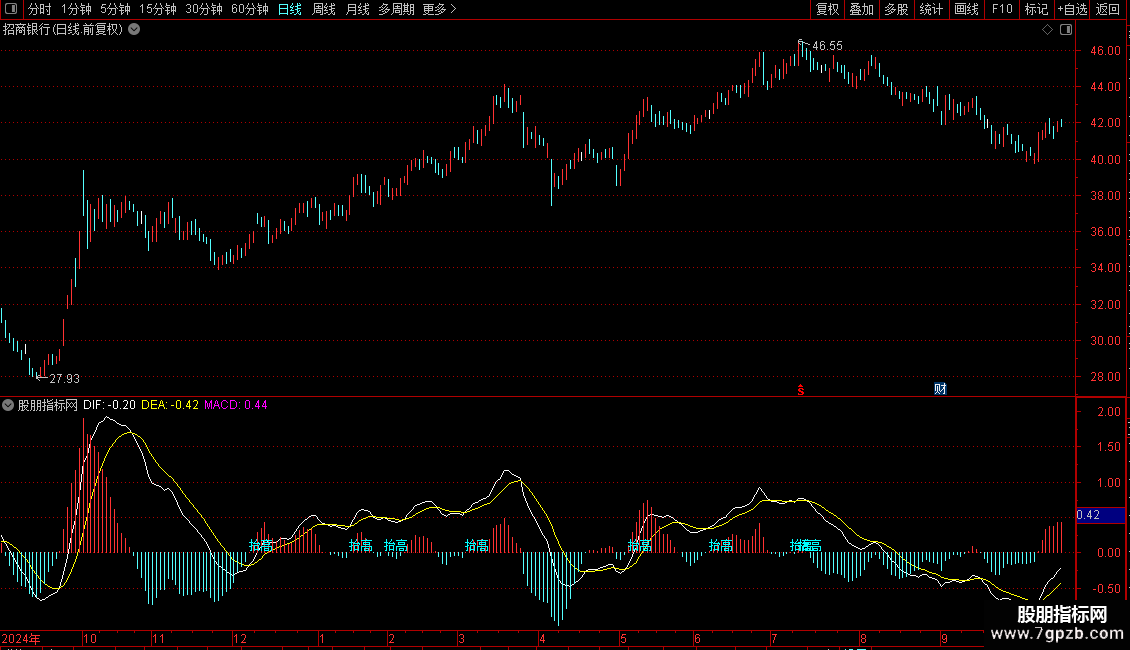Switch to 分时 intraday view
This screenshot has height=650, width=1130.
(40, 9)
